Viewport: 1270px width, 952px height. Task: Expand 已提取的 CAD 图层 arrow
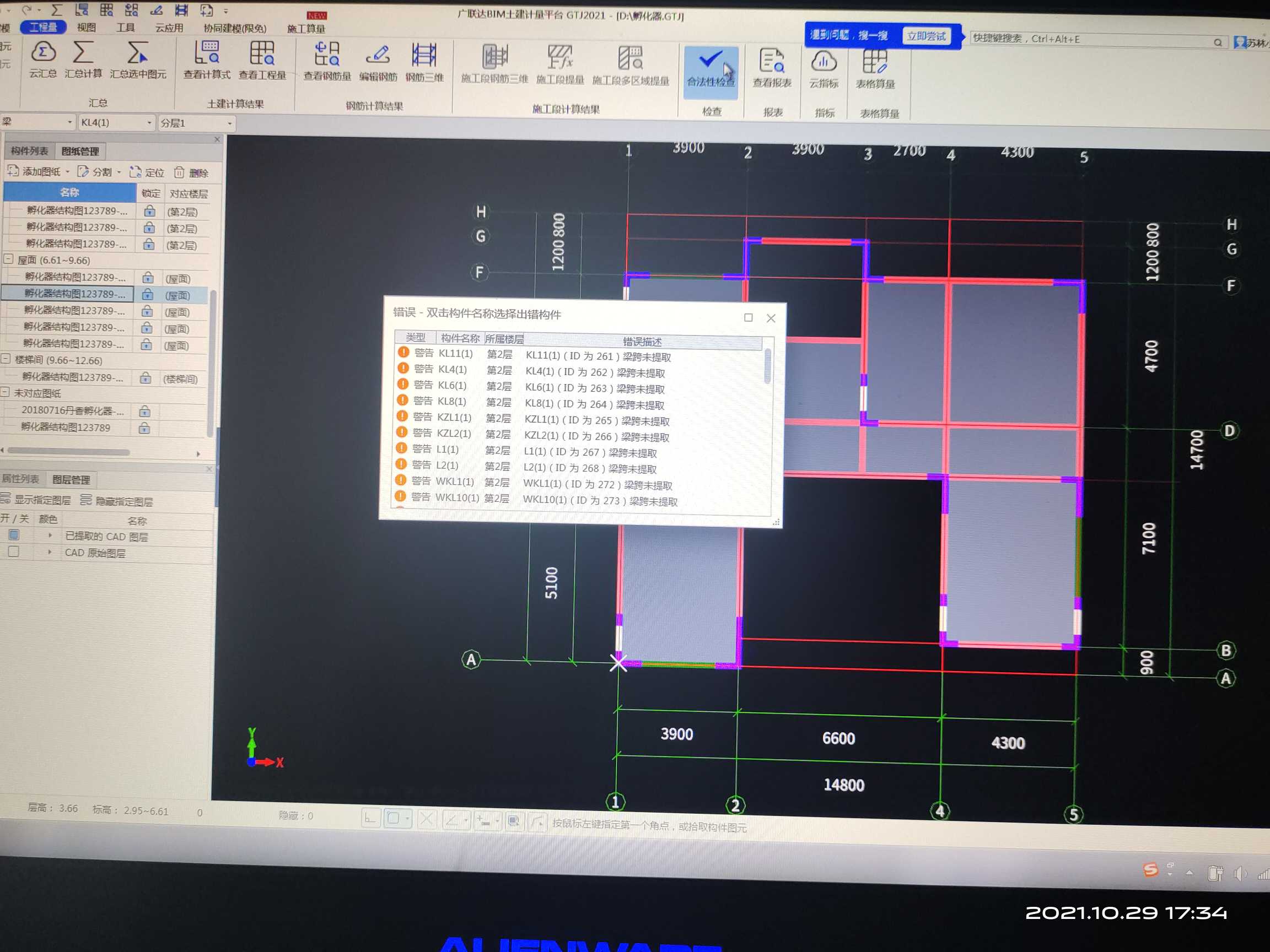(50, 535)
